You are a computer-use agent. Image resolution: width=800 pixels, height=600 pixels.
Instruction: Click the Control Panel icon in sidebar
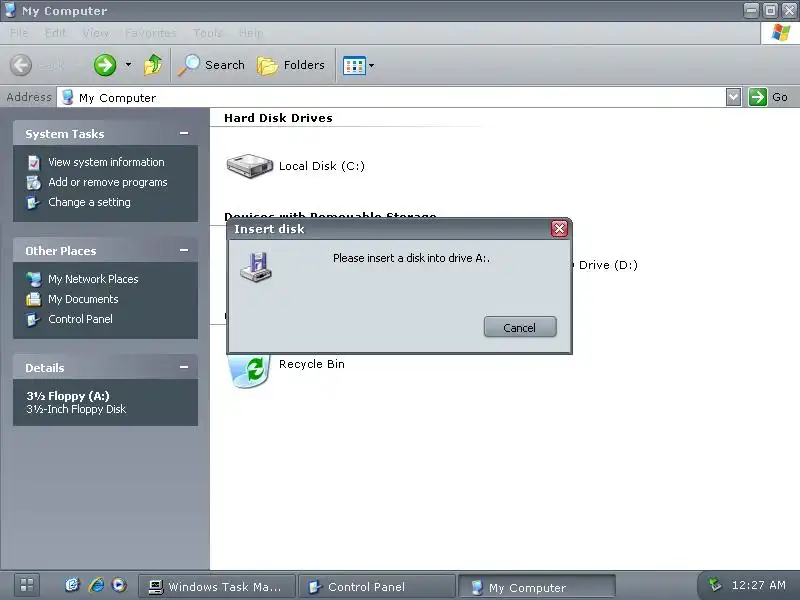click(34, 319)
